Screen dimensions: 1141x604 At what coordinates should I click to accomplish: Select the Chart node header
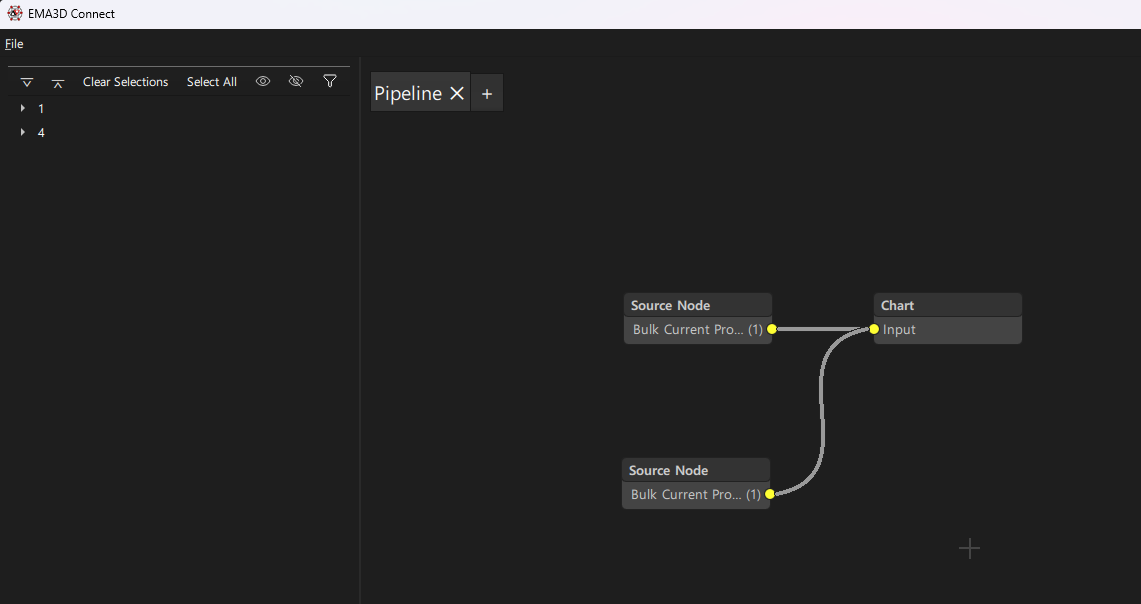pos(947,305)
